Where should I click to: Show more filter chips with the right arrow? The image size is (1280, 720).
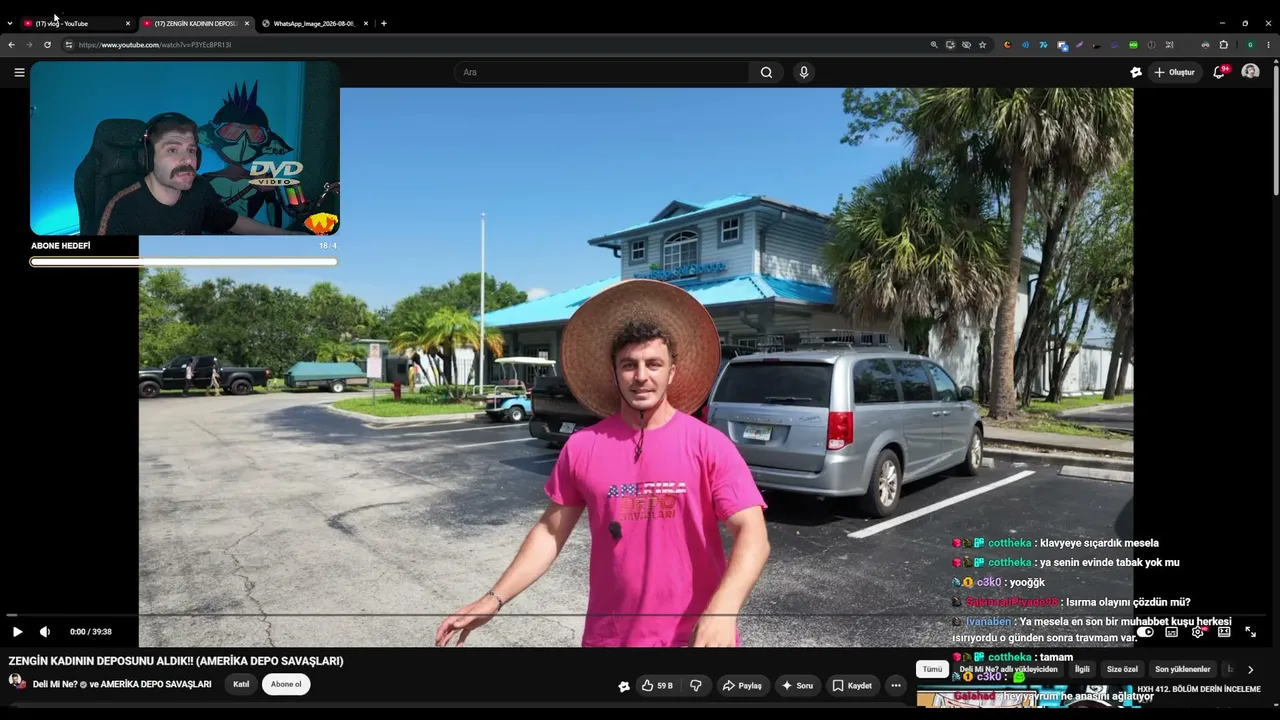pyautogui.click(x=1250, y=669)
